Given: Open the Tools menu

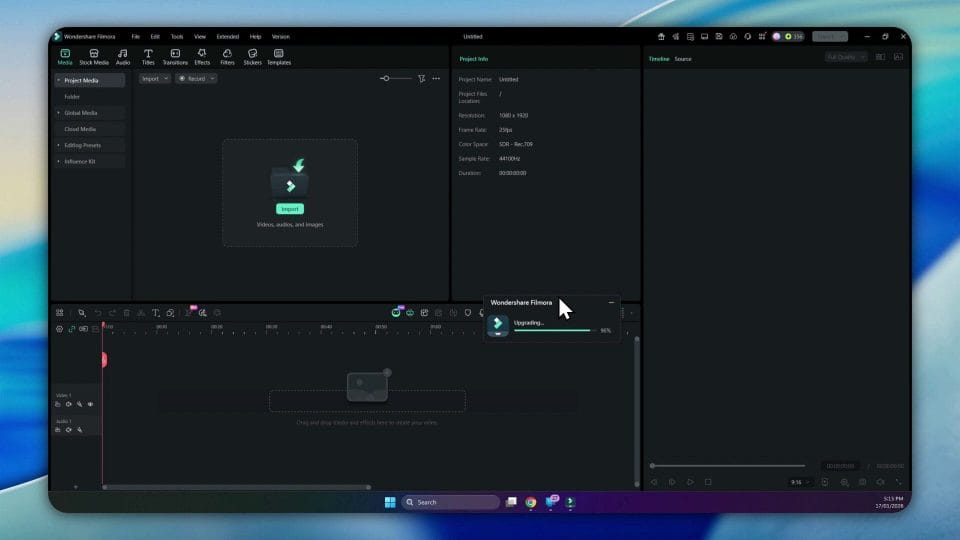Looking at the screenshot, I should (x=177, y=37).
